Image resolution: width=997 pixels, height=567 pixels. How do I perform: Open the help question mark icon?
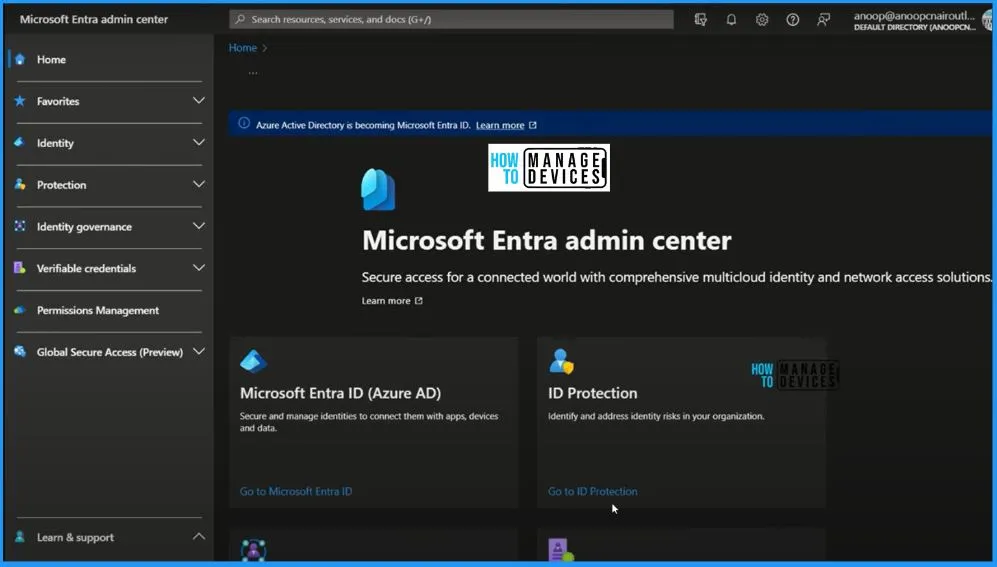click(792, 20)
